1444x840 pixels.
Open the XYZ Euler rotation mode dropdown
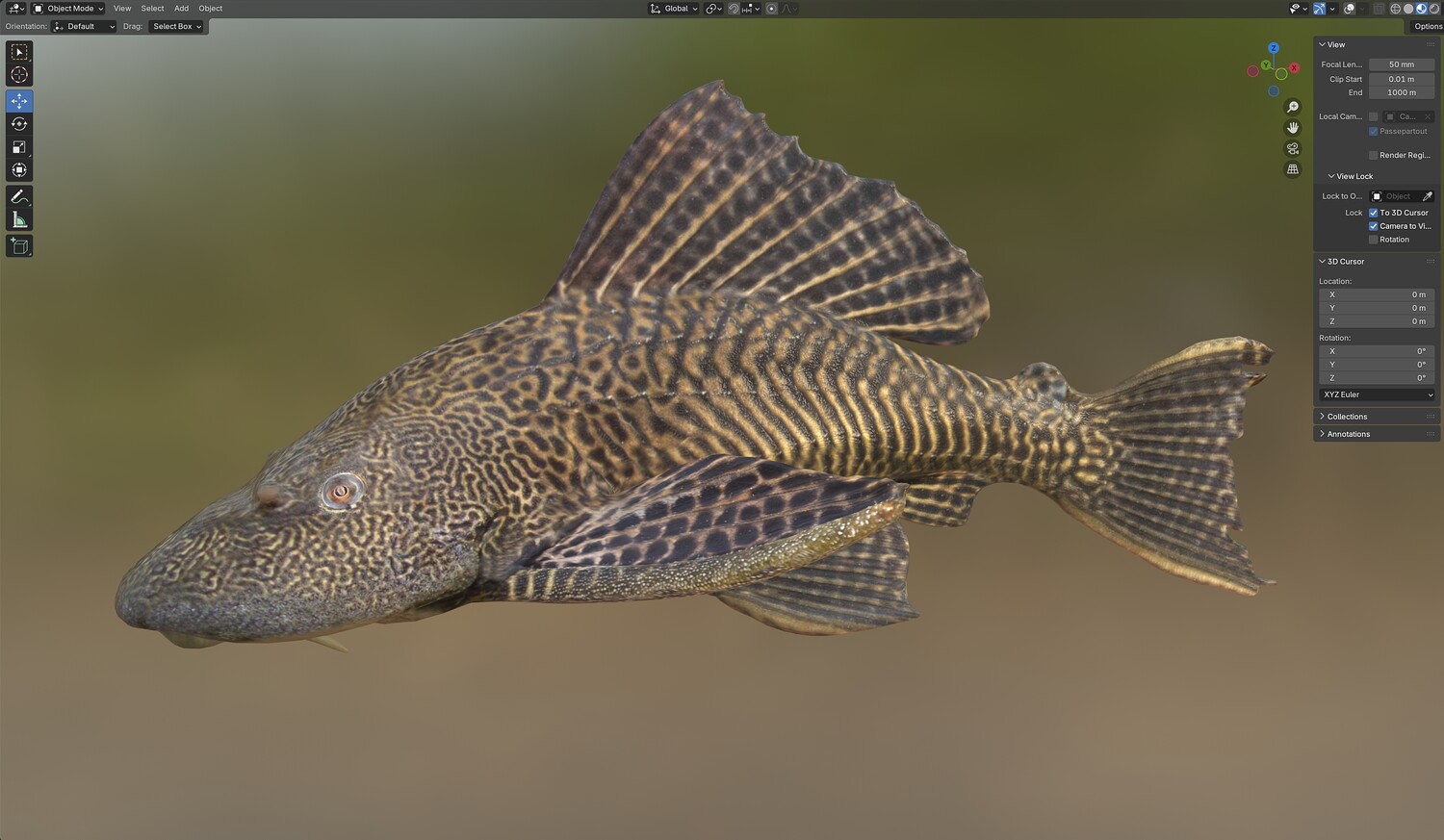[x=1377, y=395]
